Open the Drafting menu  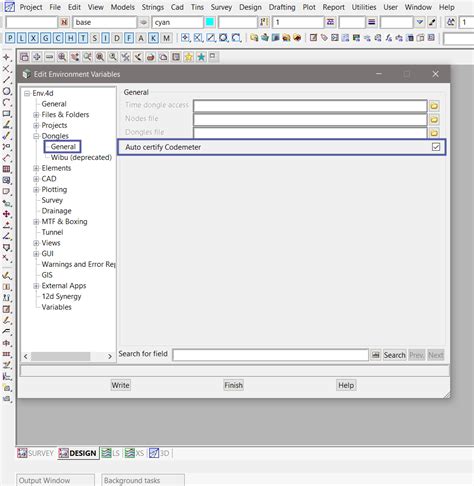[282, 7]
